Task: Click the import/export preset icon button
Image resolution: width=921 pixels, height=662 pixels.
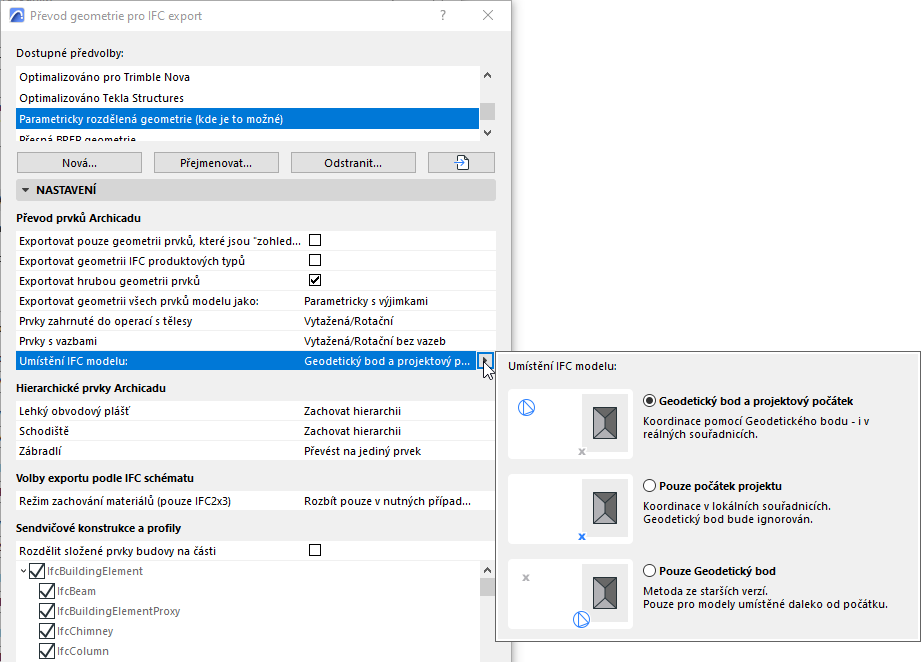Action: [462, 162]
